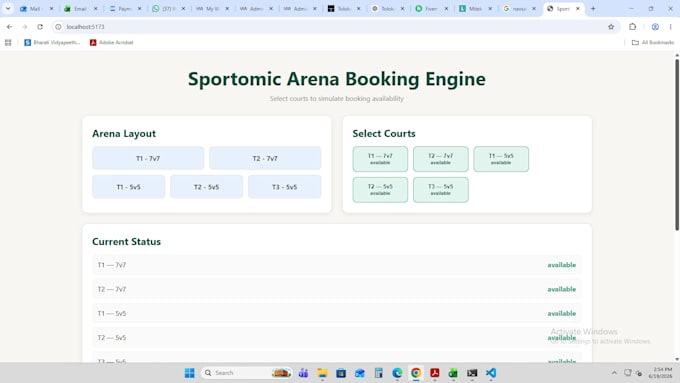Open Microsoft Store from taskbar
The image size is (680, 383).
coord(341,373)
